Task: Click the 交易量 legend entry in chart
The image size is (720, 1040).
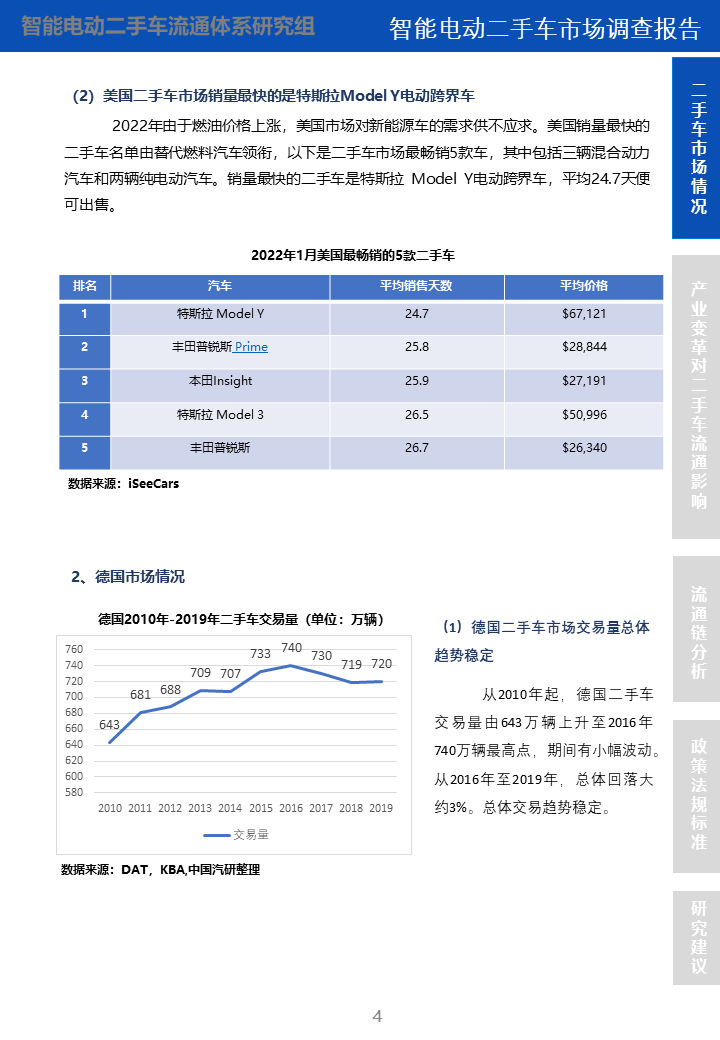Action: point(236,835)
